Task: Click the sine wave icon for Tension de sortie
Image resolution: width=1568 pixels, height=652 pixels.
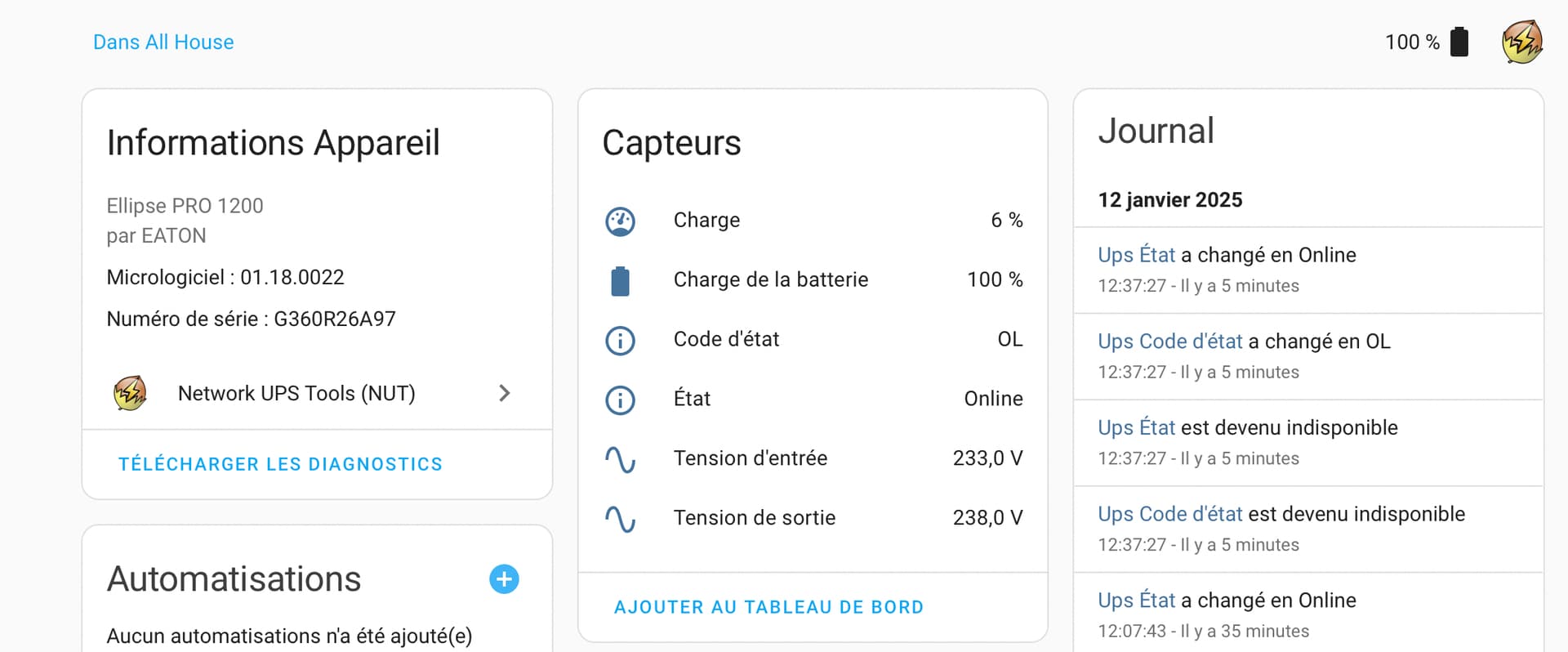Action: (620, 519)
